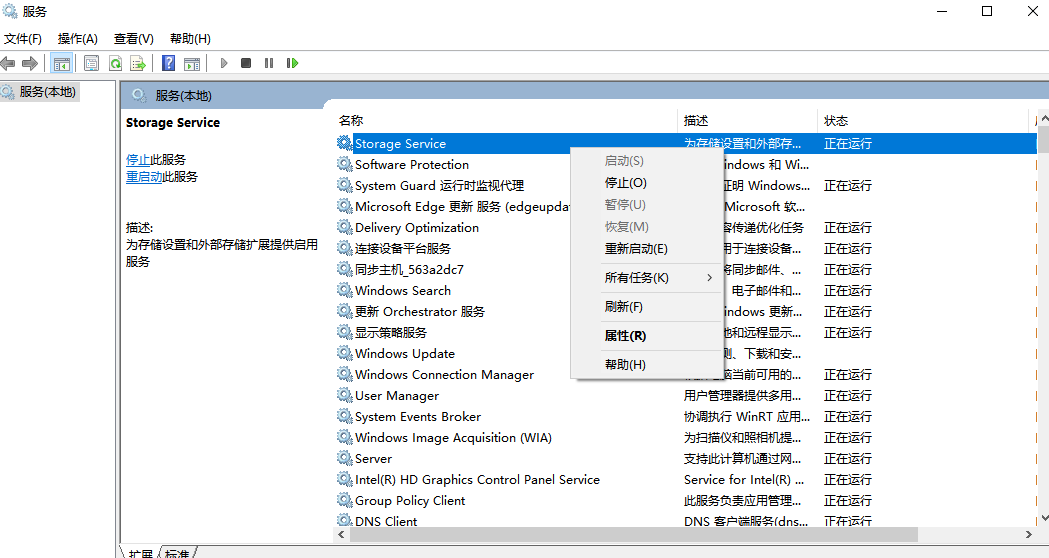1049x558 pixels.
Task: Click the Forward arrow toolbar icon
Action: (x=29, y=64)
